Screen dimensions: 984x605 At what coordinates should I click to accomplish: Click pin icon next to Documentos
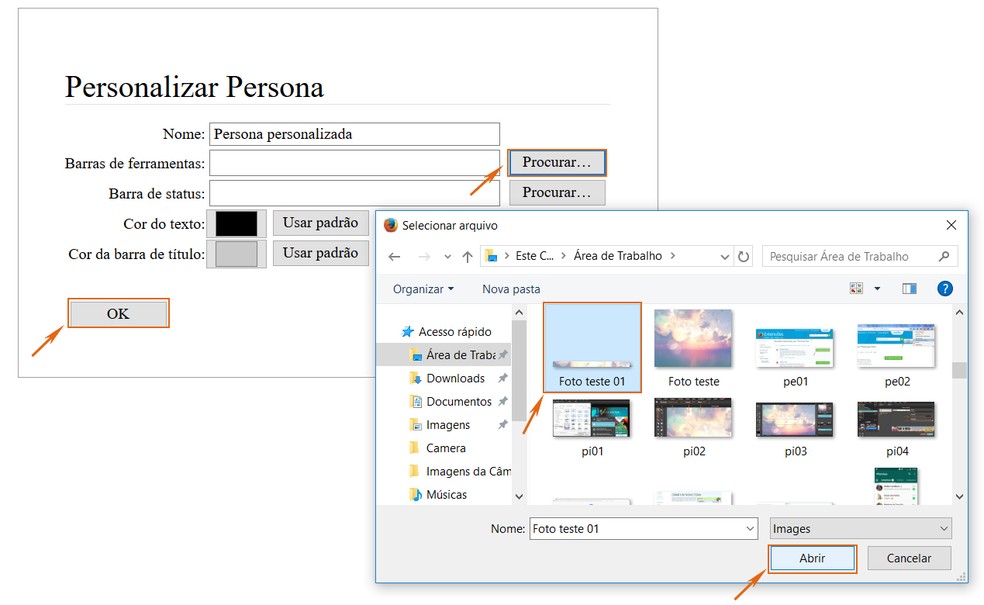[503, 402]
